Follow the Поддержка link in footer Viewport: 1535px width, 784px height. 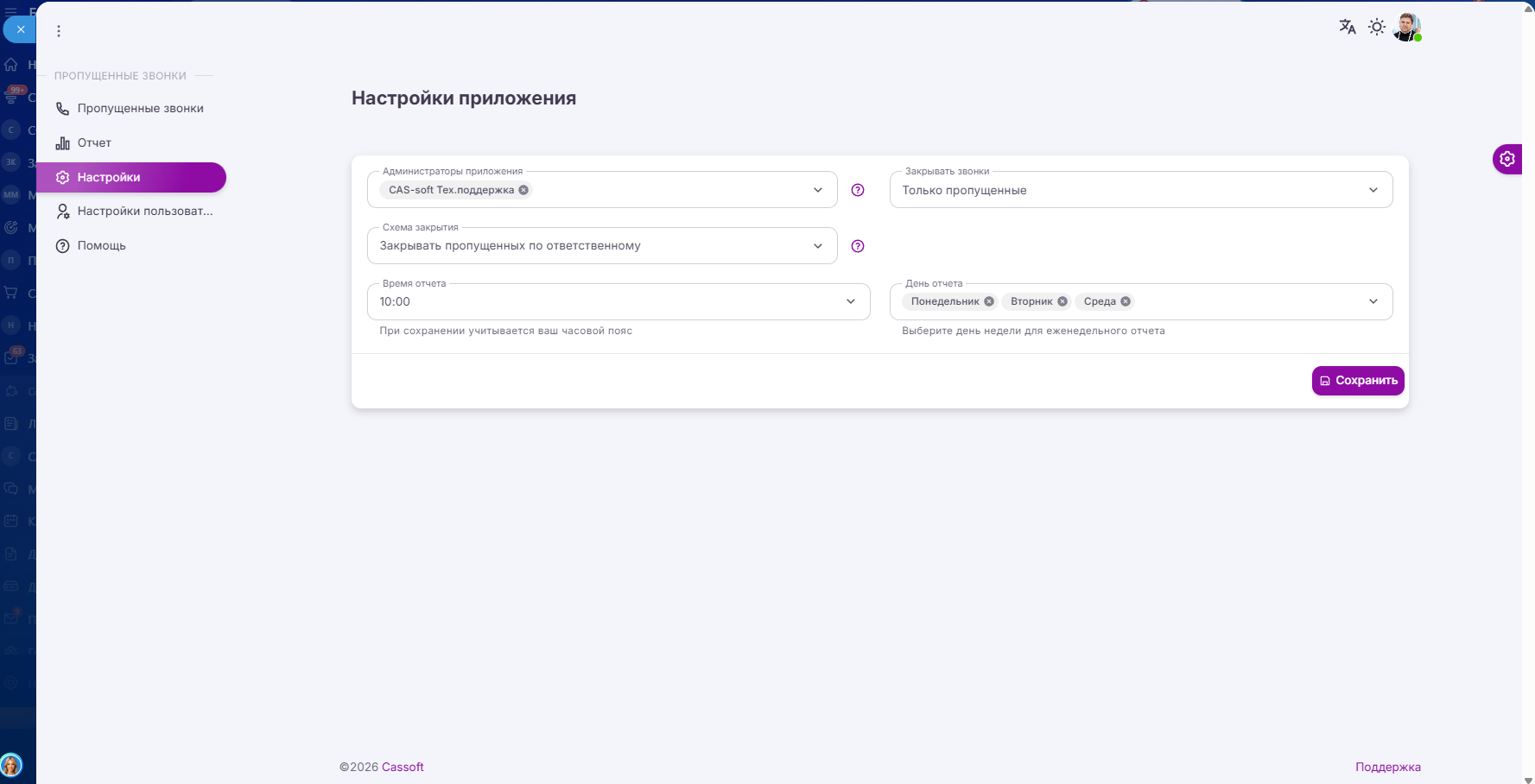(1387, 767)
